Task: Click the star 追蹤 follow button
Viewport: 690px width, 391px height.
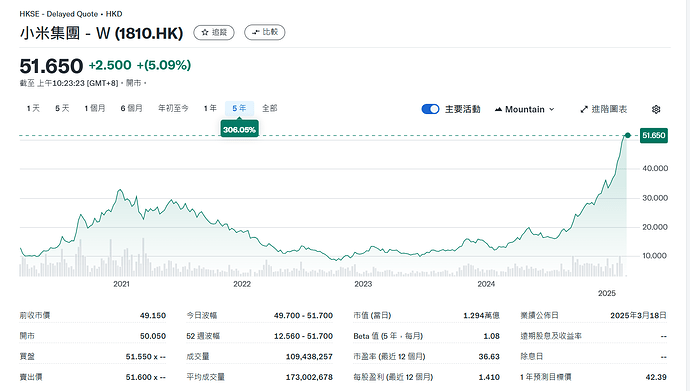Action: tap(214, 33)
